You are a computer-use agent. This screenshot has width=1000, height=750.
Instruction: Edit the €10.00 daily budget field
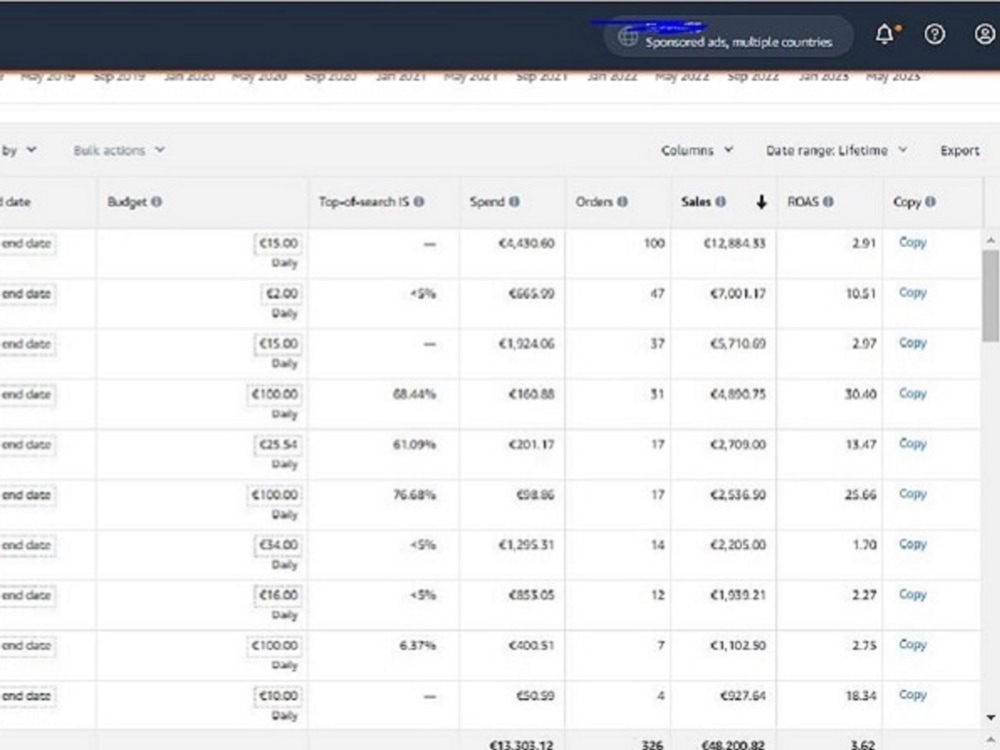278,696
